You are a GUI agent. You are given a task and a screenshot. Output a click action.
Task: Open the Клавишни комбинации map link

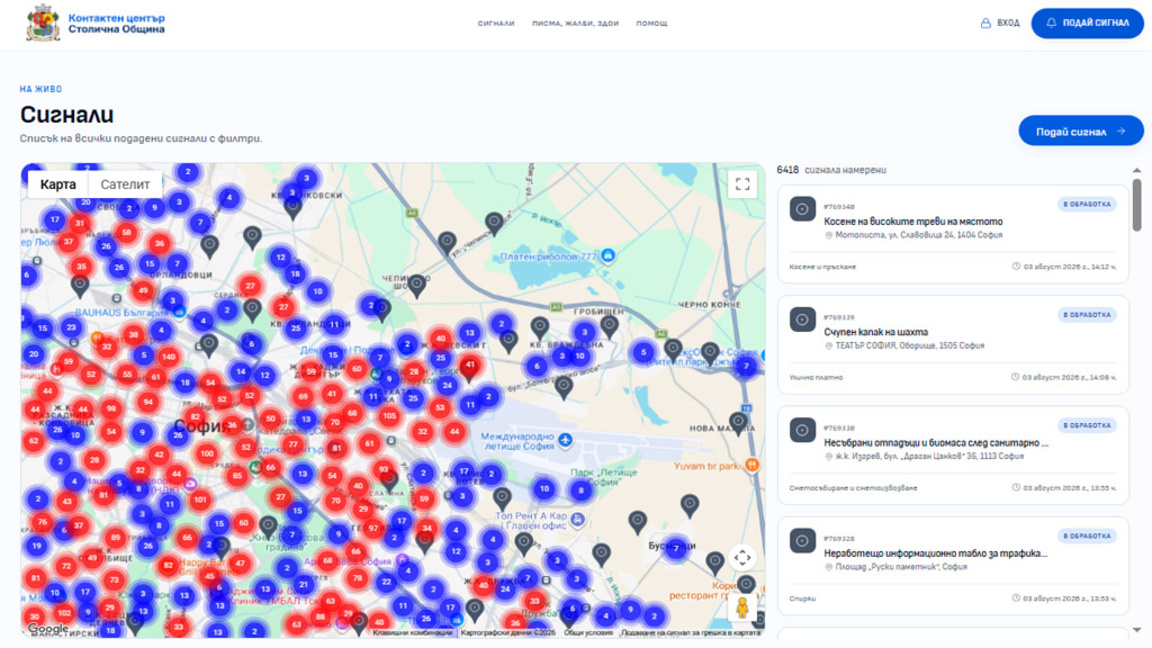(412, 633)
